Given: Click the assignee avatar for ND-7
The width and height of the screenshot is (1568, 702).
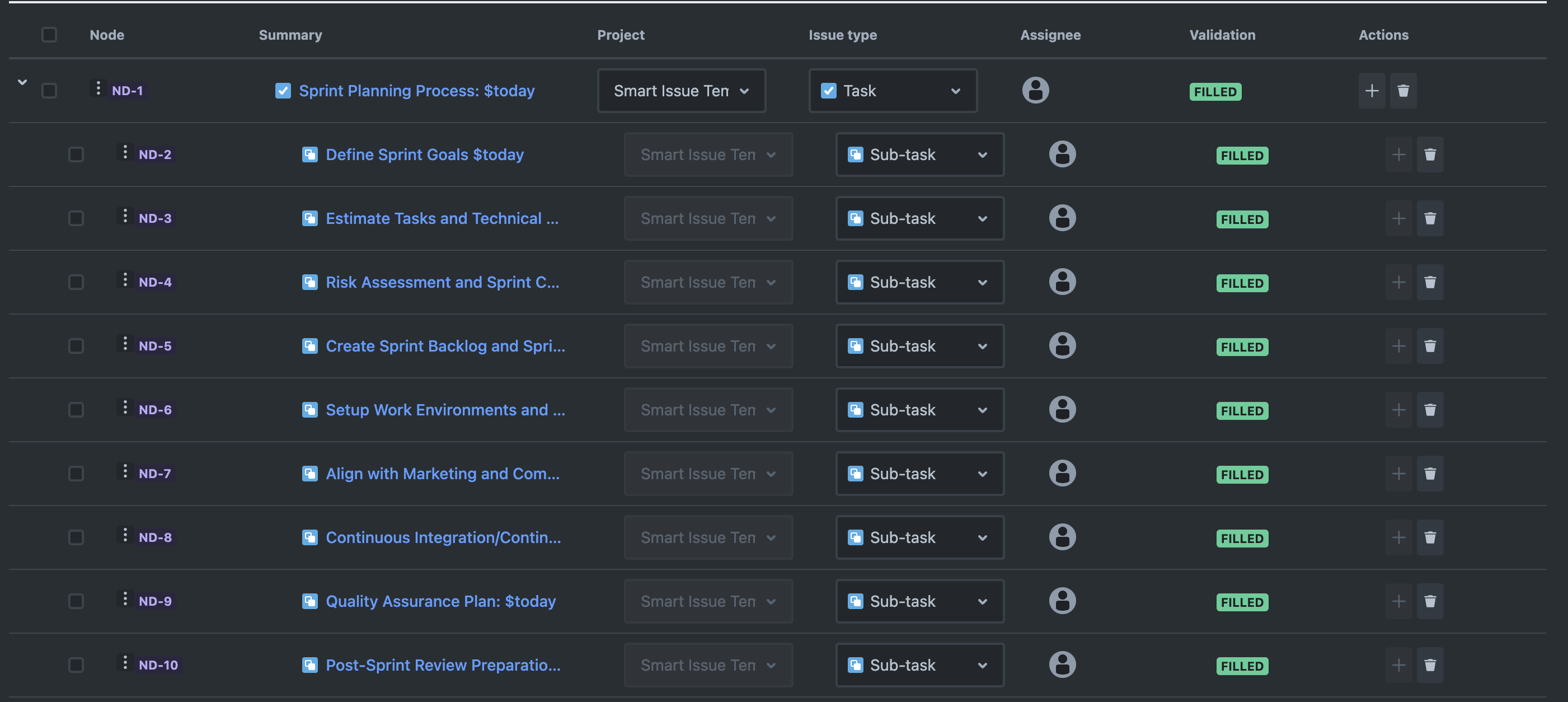Looking at the screenshot, I should [x=1062, y=473].
